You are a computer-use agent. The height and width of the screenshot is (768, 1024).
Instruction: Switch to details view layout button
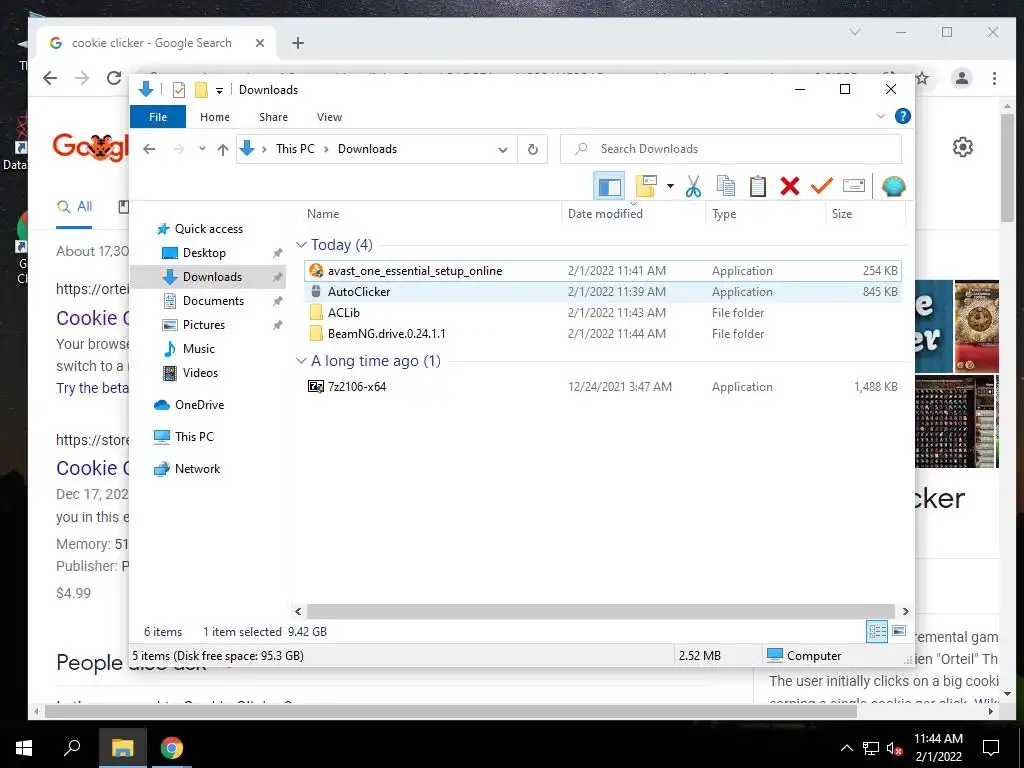pyautogui.click(x=877, y=631)
